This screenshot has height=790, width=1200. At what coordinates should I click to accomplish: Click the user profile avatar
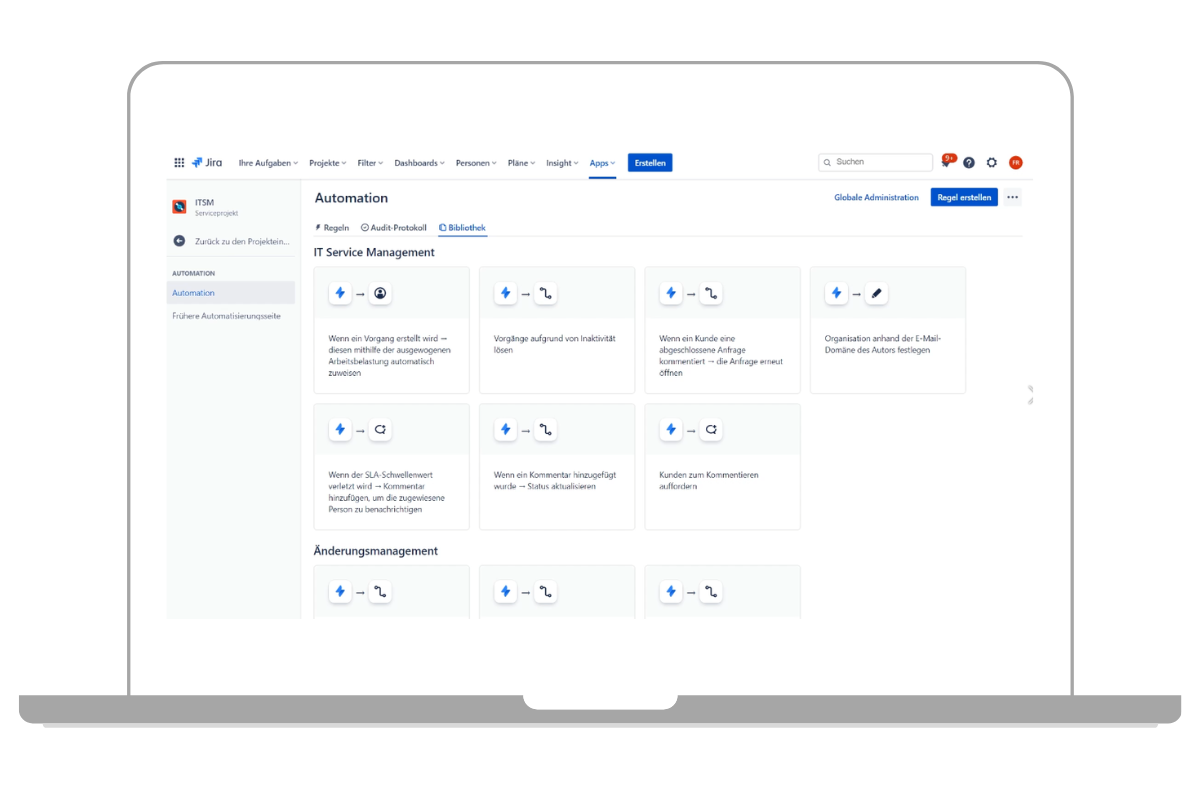pyautogui.click(x=1015, y=163)
